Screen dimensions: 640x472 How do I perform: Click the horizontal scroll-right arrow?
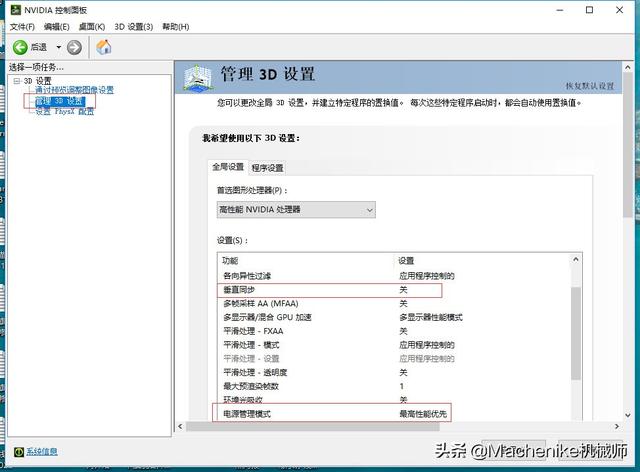pyautogui.click(x=617, y=427)
